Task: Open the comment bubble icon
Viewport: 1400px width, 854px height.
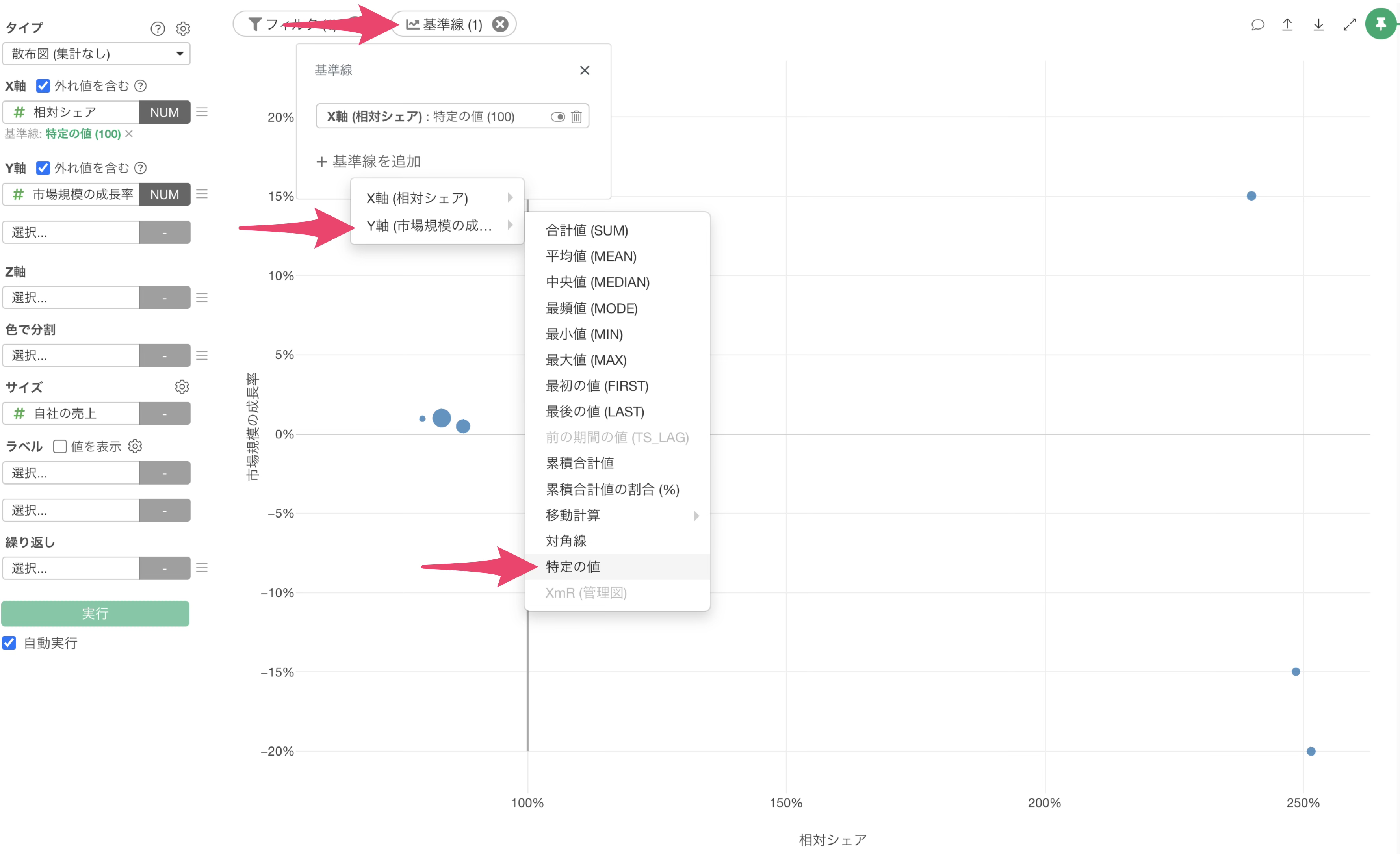Action: pyautogui.click(x=1257, y=24)
